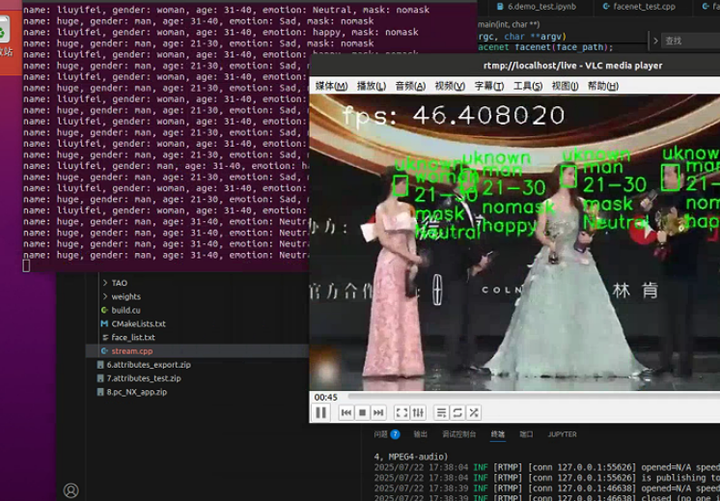Click '4, MPEG4-audio)' terminal output line
This screenshot has width=720, height=501.
pos(411,456)
